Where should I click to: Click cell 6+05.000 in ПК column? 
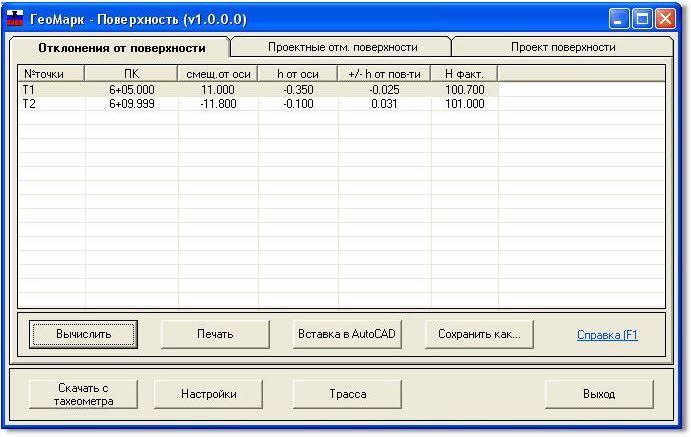[132, 90]
